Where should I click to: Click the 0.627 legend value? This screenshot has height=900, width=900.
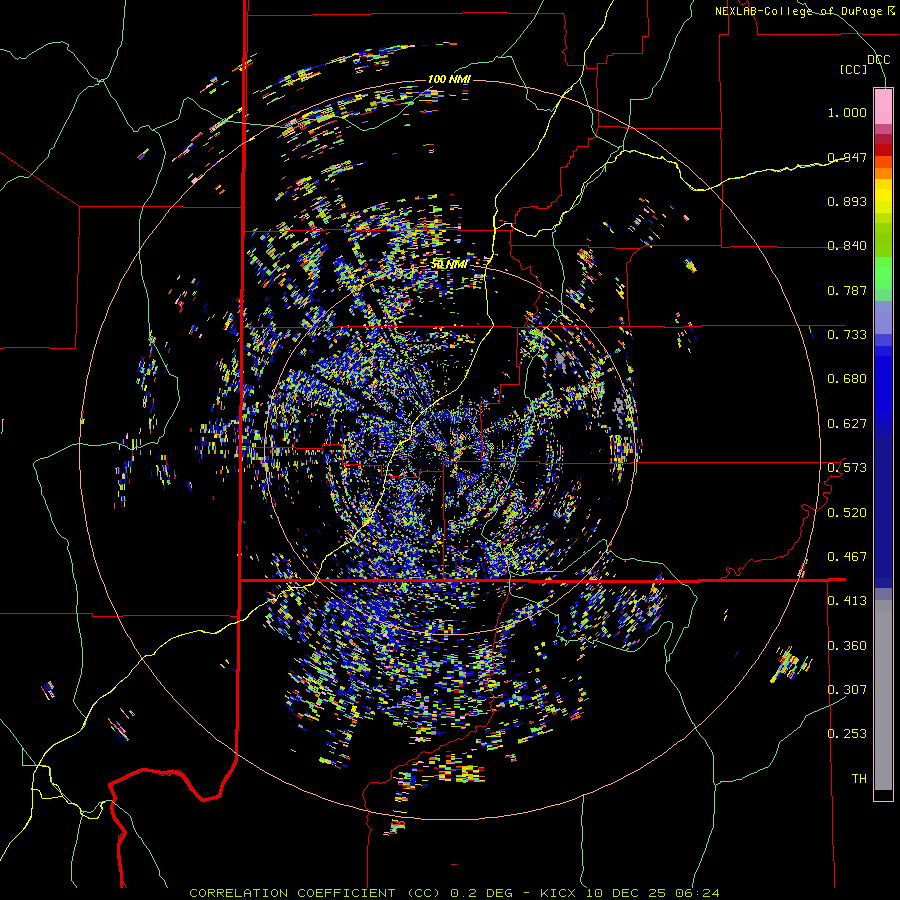pos(847,424)
